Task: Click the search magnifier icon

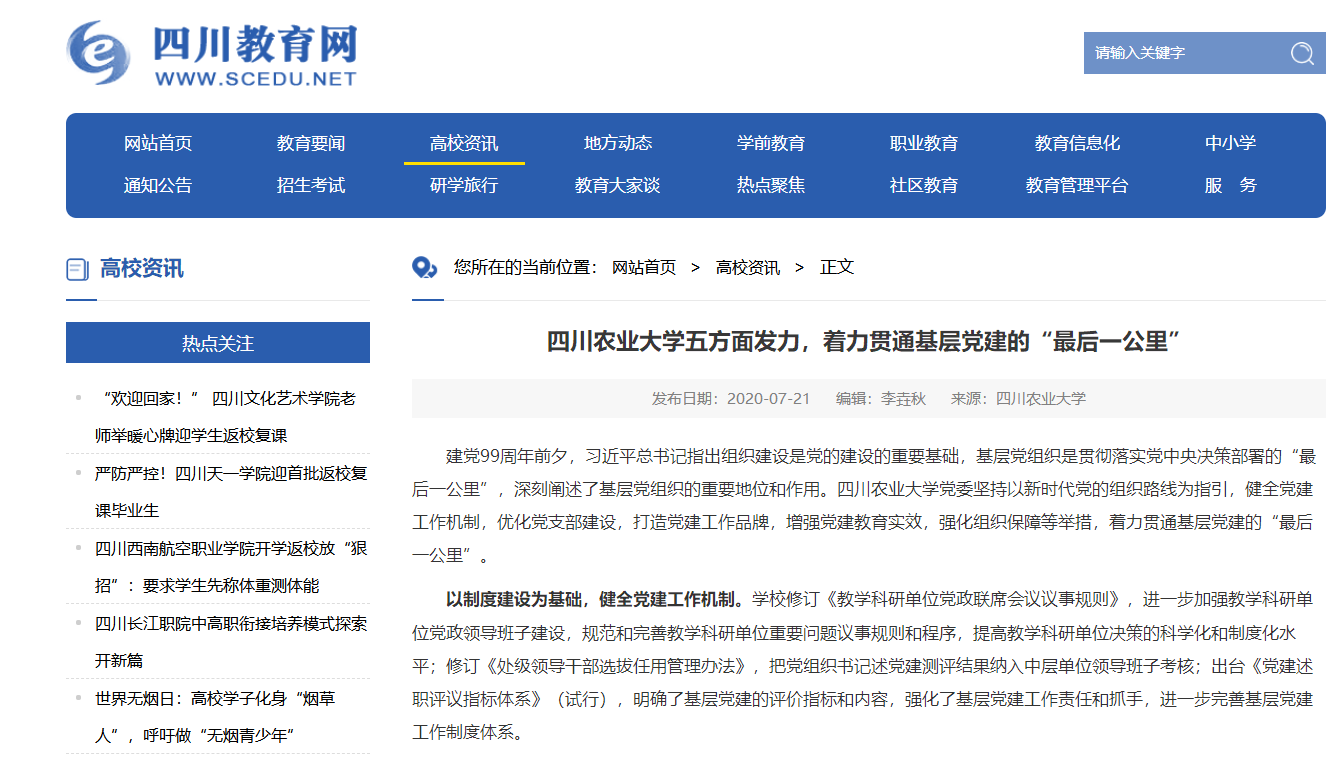Action: pyautogui.click(x=1302, y=53)
